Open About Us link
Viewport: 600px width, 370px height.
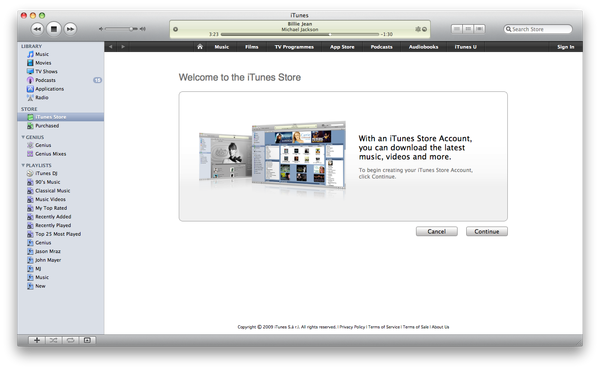pyautogui.click(x=440, y=327)
